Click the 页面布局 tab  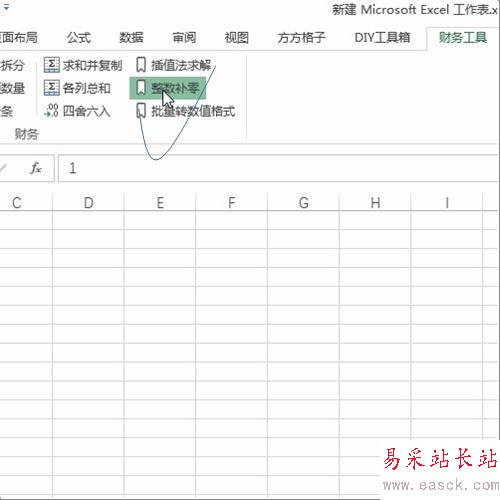pyautogui.click(x=19, y=38)
